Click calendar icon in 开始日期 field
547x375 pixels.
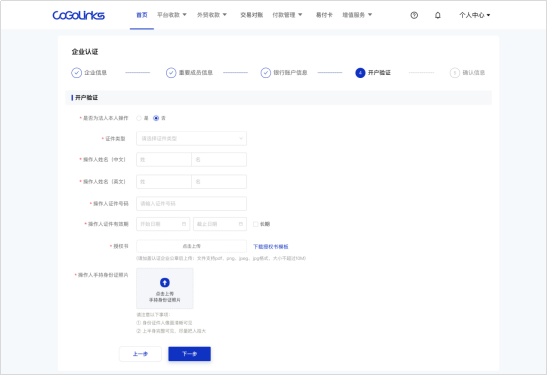(x=184, y=224)
